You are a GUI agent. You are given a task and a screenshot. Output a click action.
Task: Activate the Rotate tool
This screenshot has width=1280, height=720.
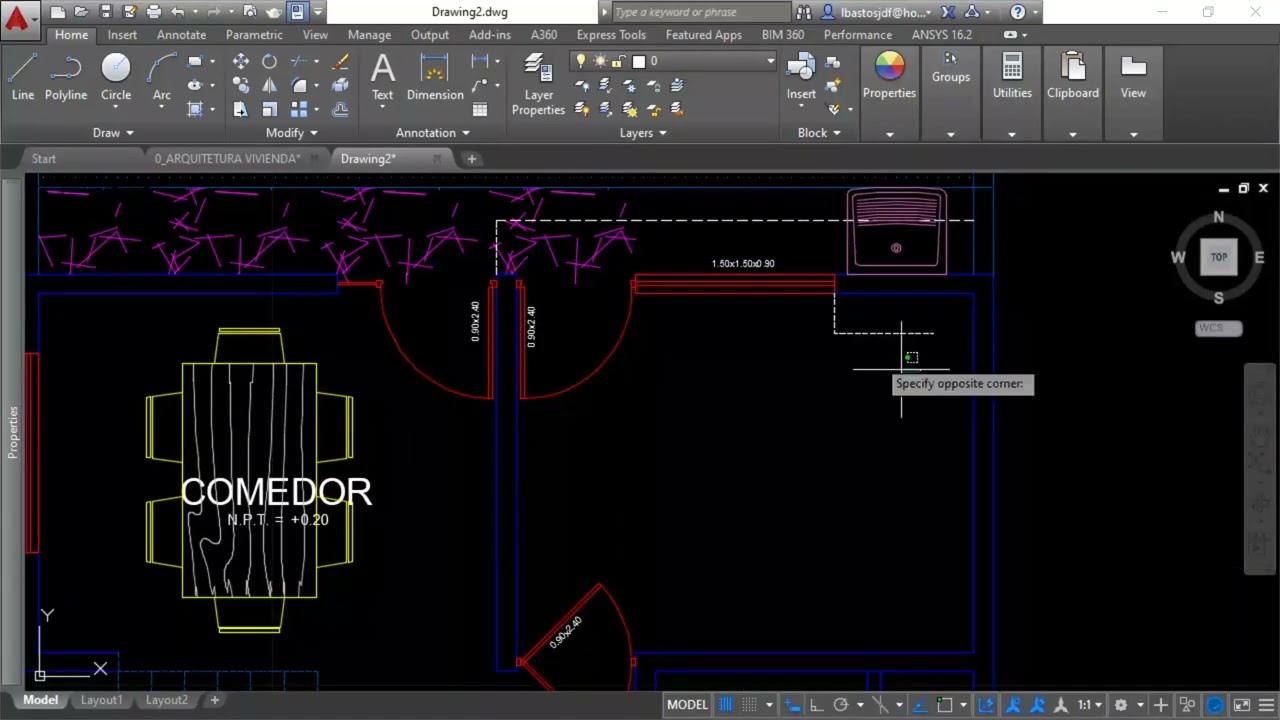point(269,61)
